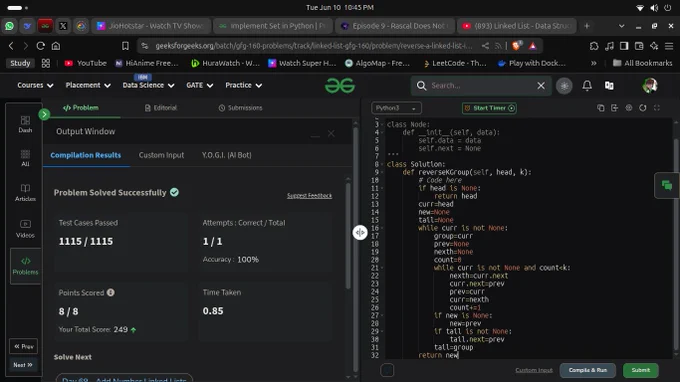
Task: Switch to the pinned GeeksforGeeks tab
Action: pos(45,26)
